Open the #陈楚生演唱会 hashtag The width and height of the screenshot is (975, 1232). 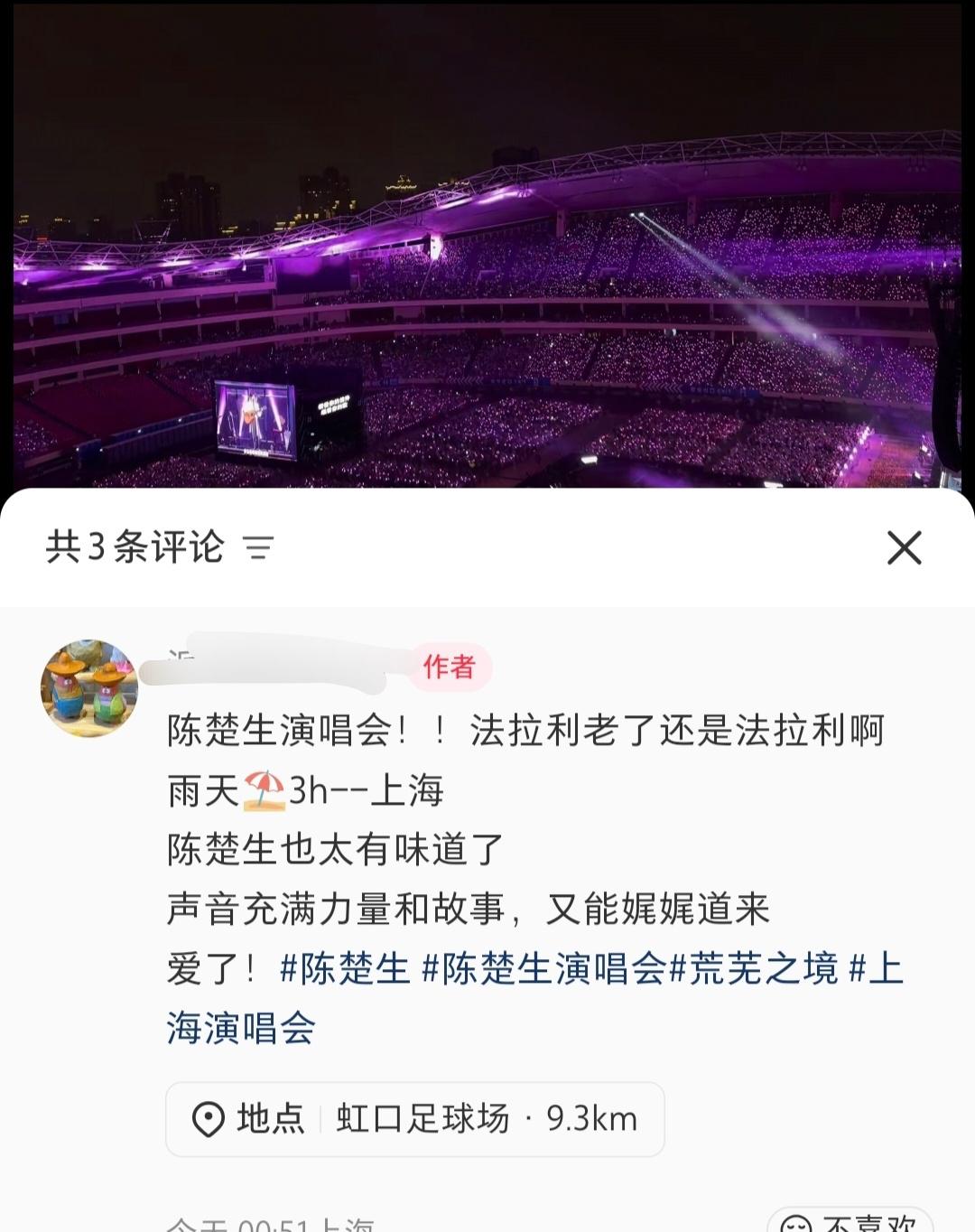tap(543, 968)
